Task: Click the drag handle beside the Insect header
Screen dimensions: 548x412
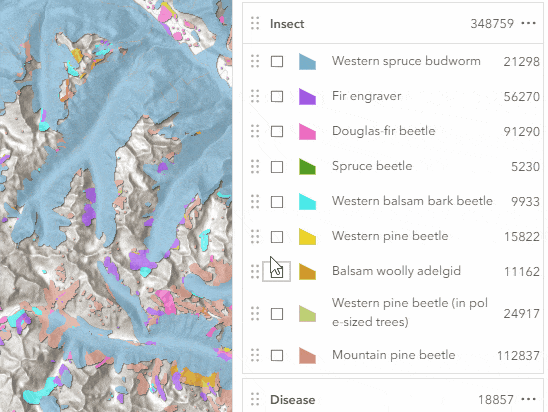Action: (x=255, y=23)
